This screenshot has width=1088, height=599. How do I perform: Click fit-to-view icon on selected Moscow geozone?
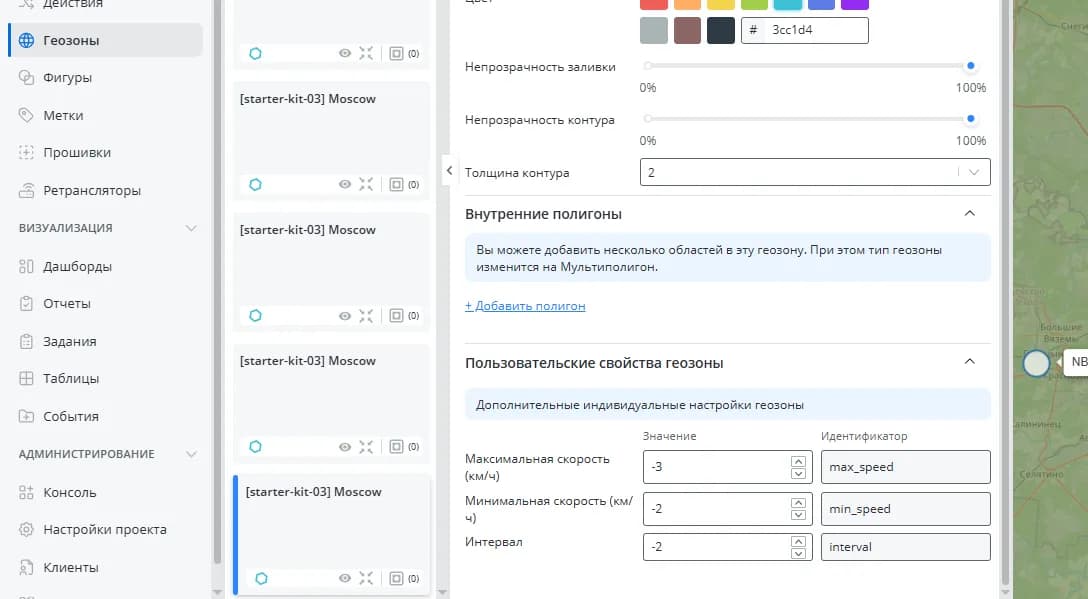coord(366,578)
